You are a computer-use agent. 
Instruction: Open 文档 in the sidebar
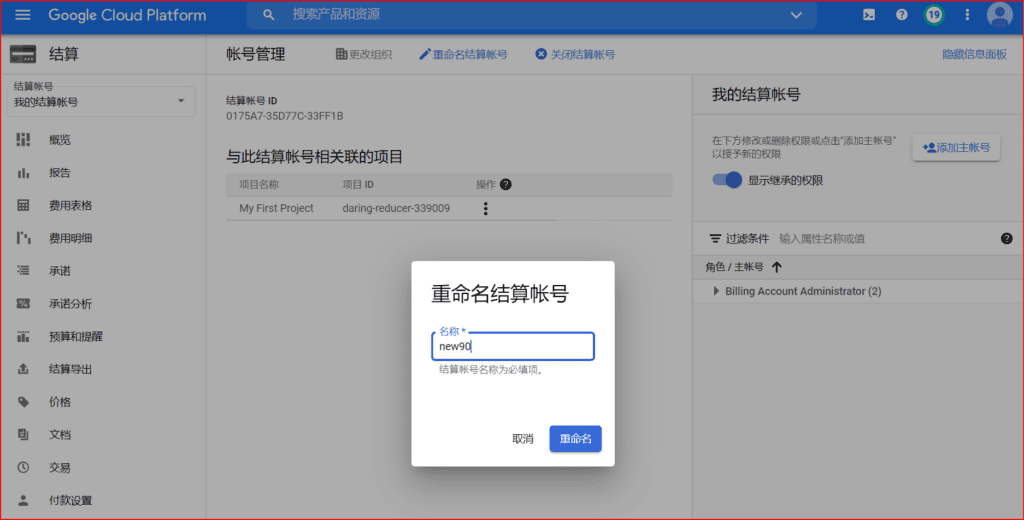tap(59, 434)
